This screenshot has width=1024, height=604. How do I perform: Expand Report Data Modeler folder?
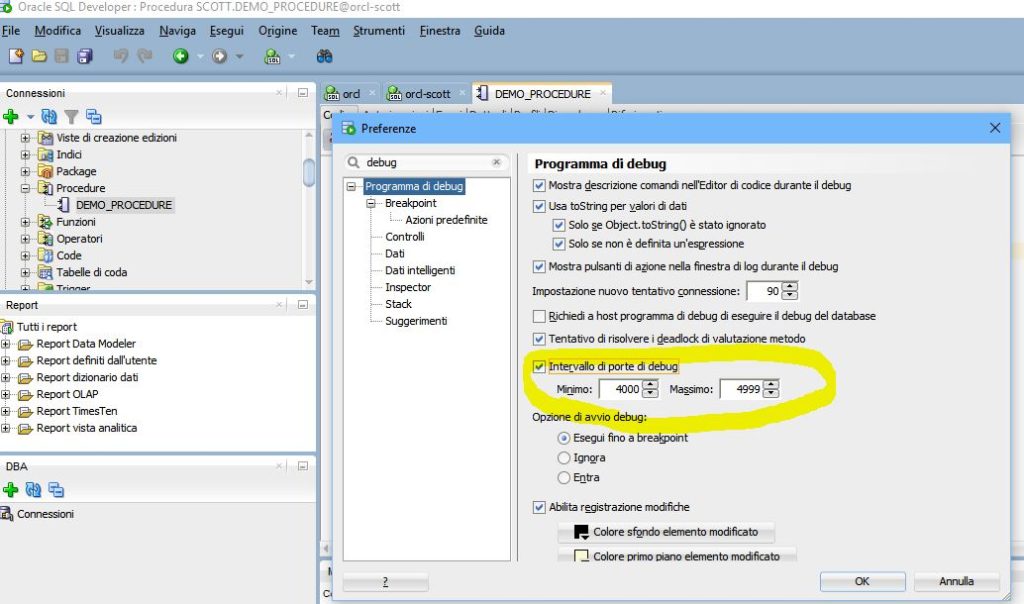5,343
